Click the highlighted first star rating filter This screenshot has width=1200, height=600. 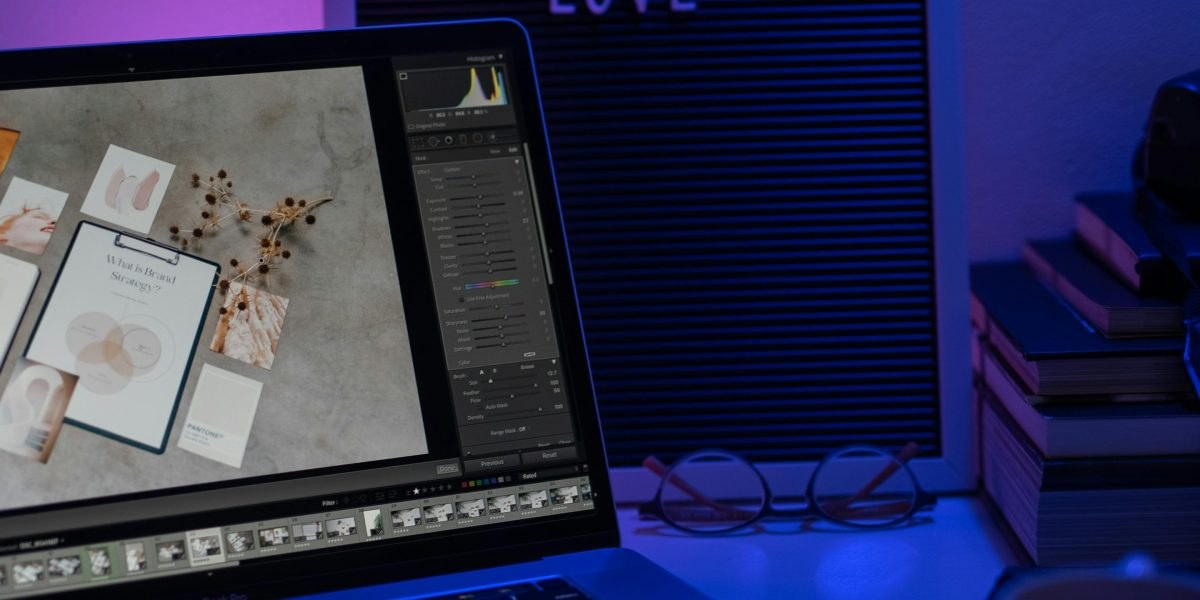tap(416, 491)
